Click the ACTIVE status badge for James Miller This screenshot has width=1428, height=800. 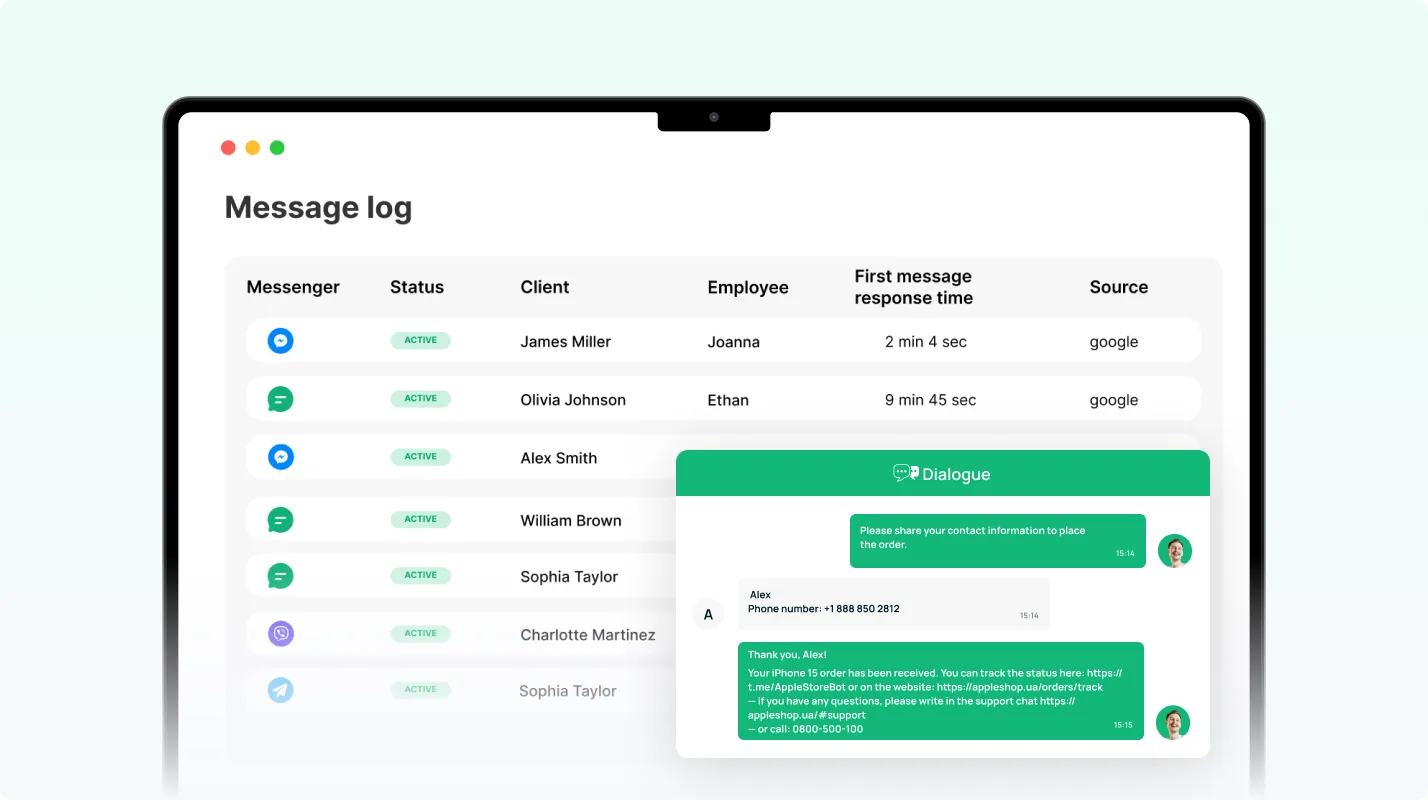tap(420, 340)
